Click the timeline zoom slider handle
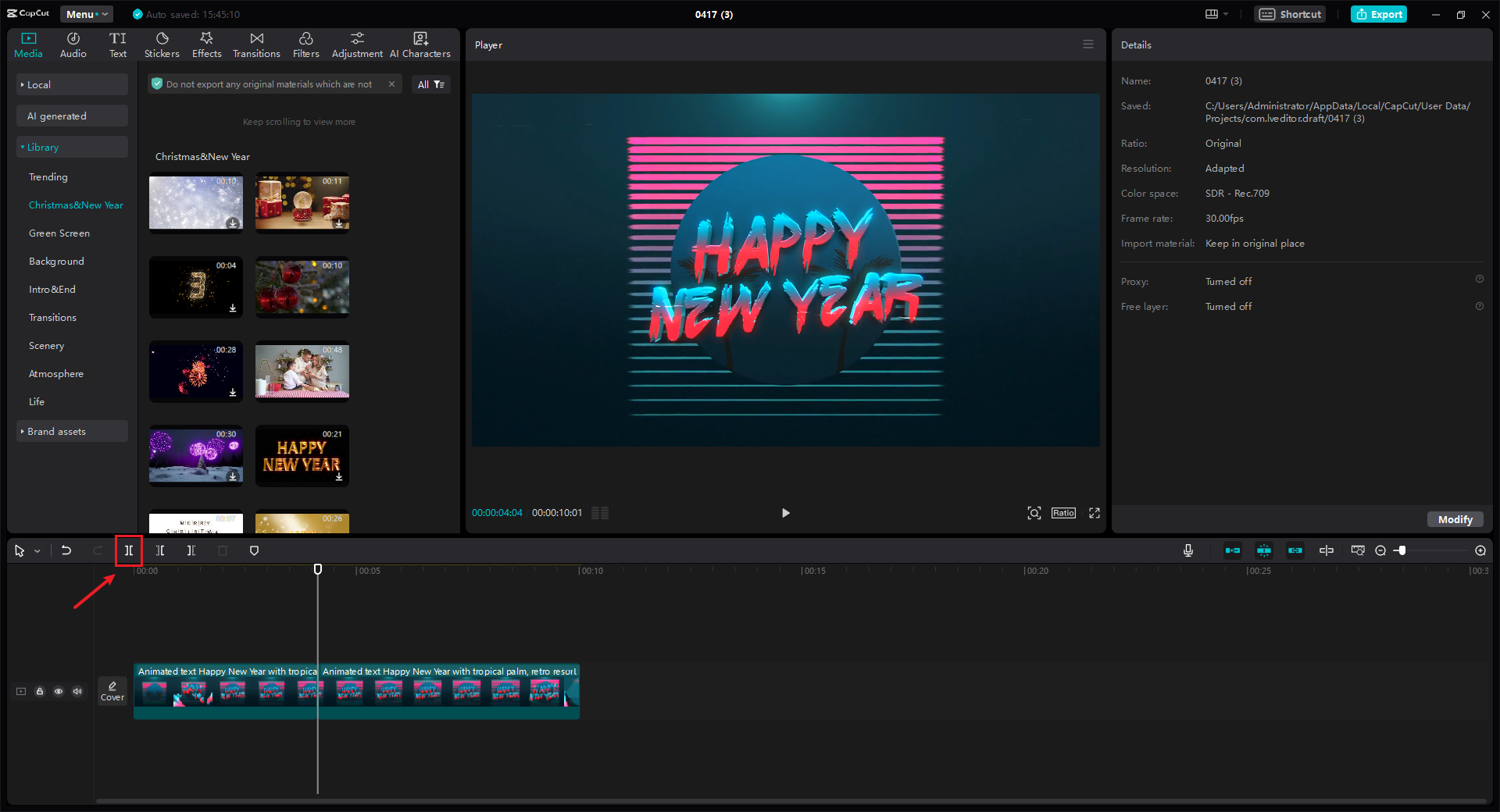 click(1402, 550)
